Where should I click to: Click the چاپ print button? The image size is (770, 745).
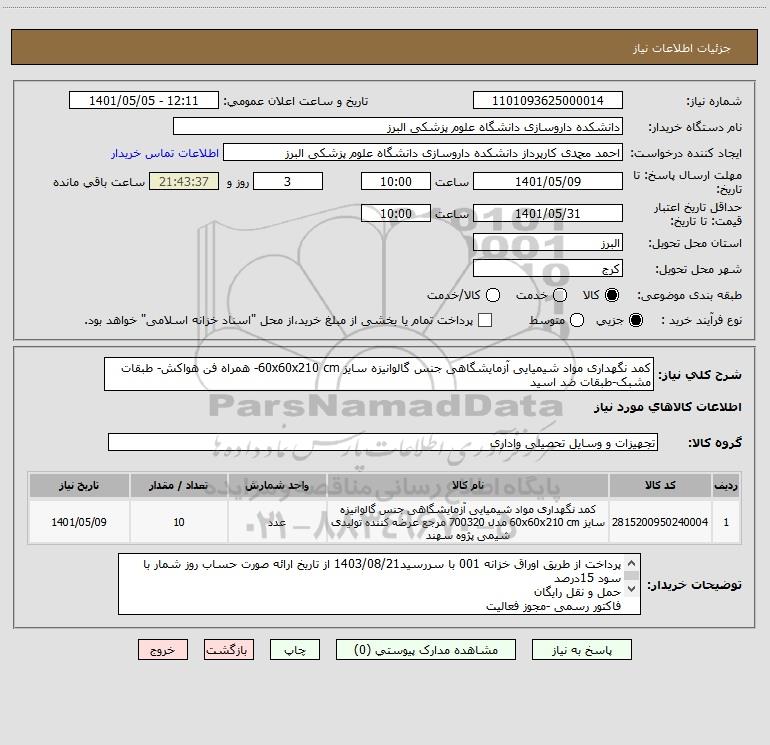pos(295,650)
